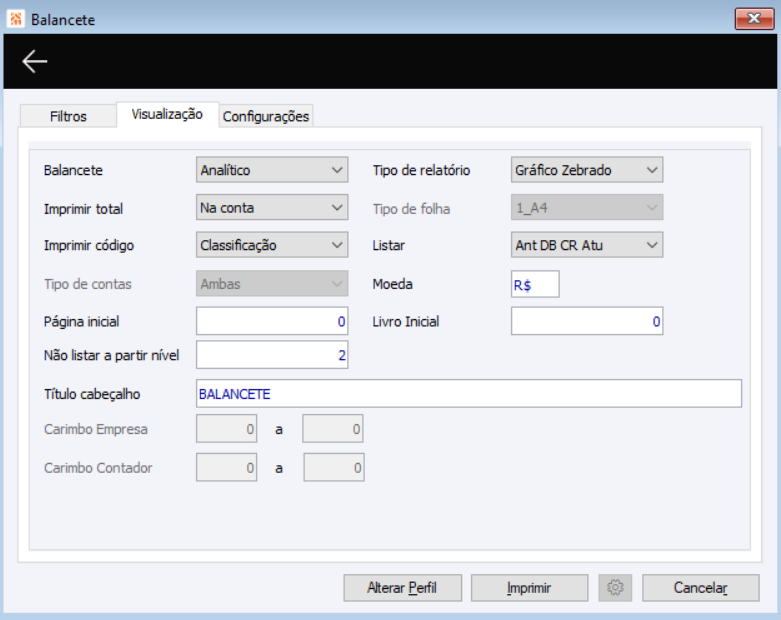Focus the Moeda R$ field
This screenshot has width=781, height=620.
535,284
